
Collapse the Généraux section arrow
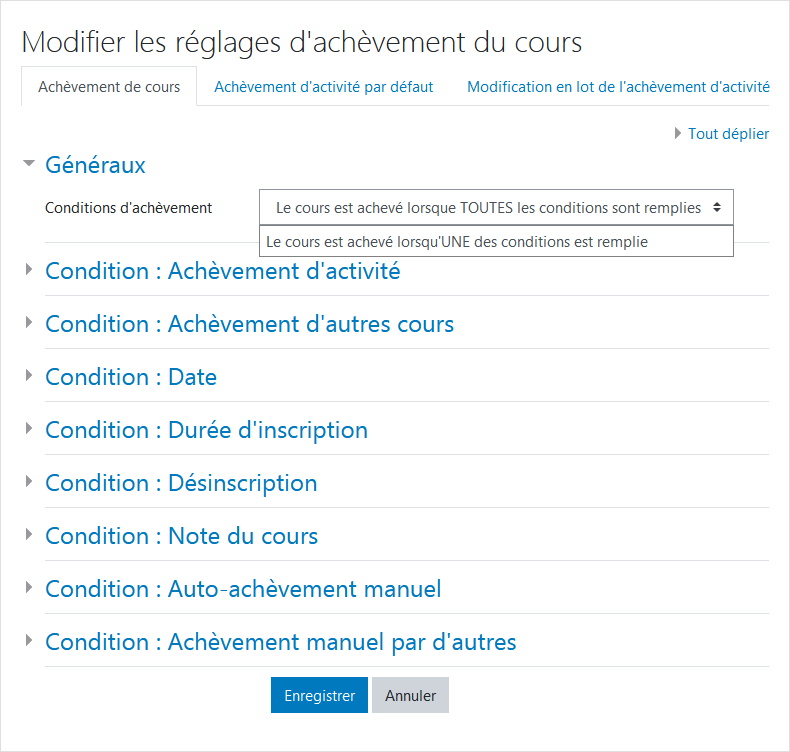[x=29, y=163]
